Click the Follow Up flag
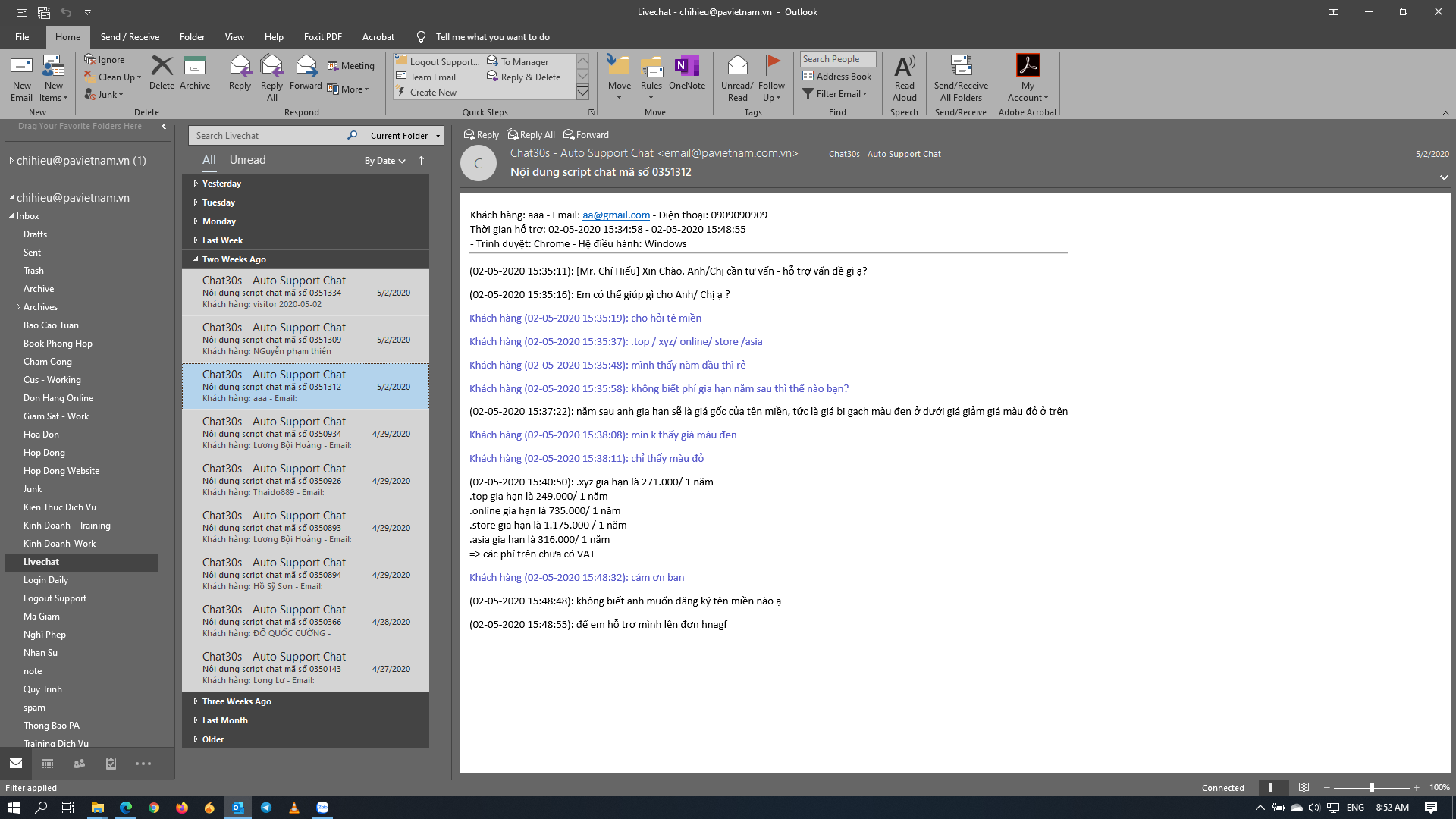The image size is (1456, 819). [772, 64]
